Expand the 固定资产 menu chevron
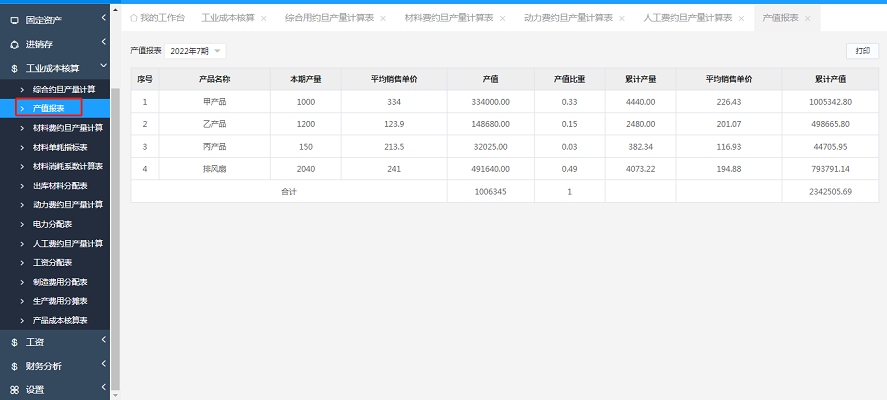Viewport: 887px width, 400px height. 104,18
